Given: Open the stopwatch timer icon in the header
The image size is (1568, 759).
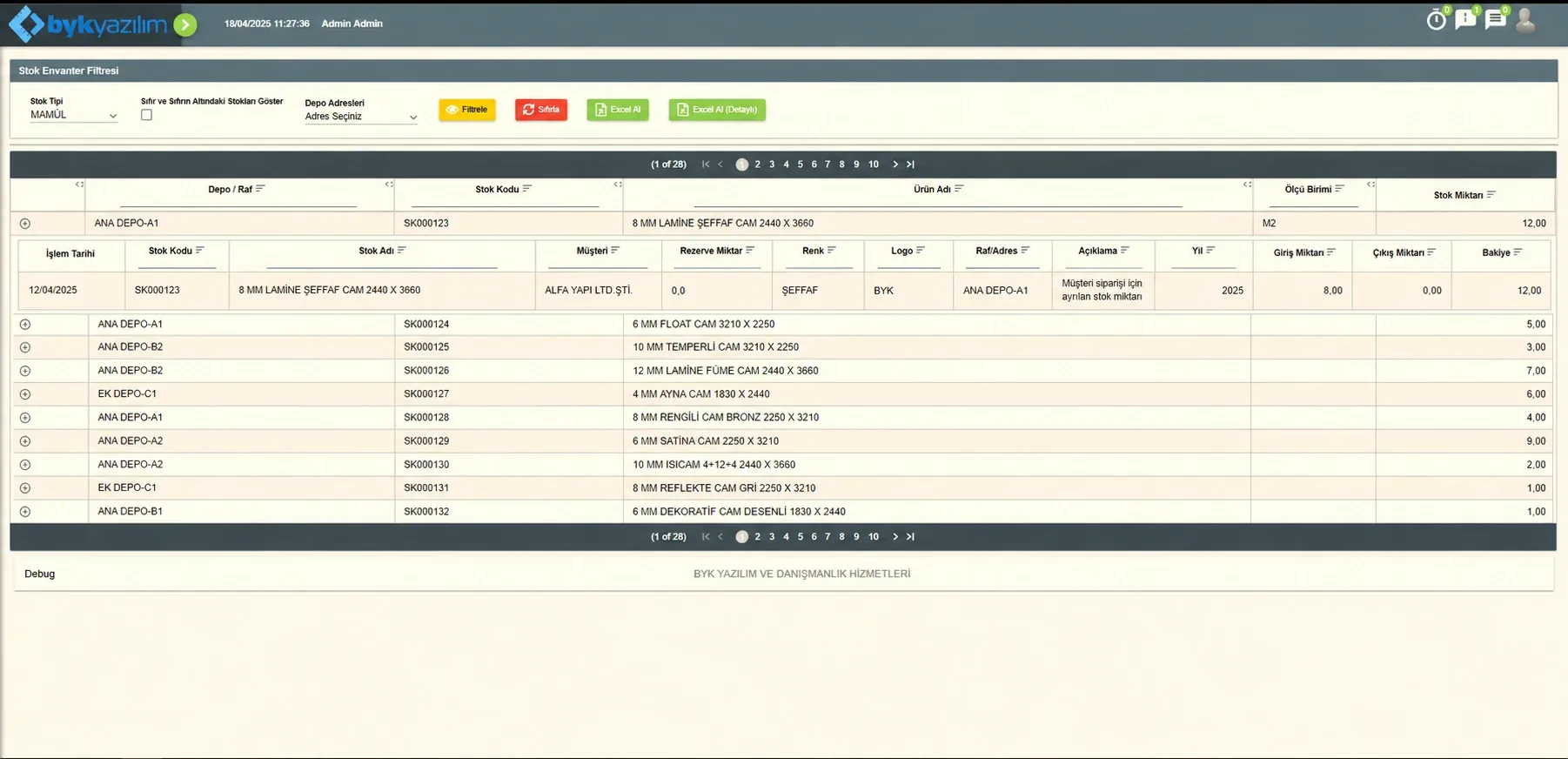Looking at the screenshot, I should [1437, 19].
